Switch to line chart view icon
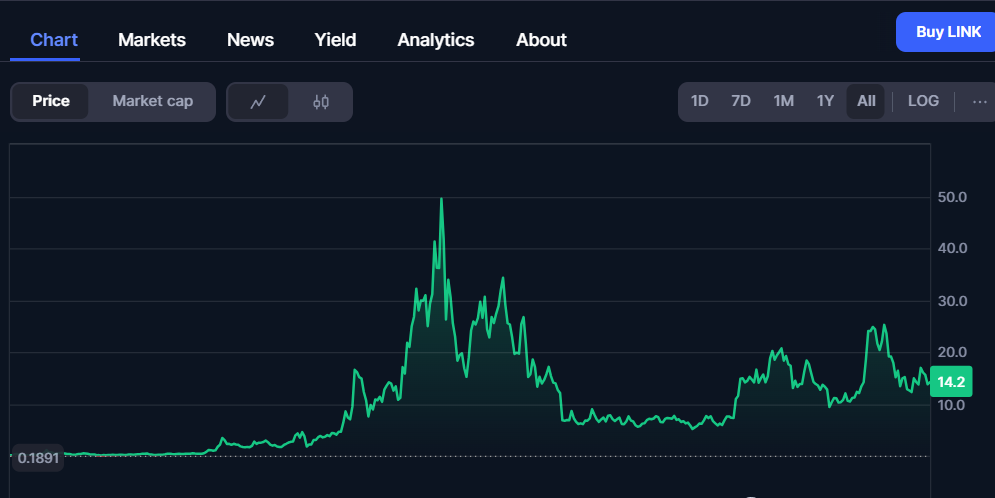This screenshot has width=995, height=498. (258, 102)
